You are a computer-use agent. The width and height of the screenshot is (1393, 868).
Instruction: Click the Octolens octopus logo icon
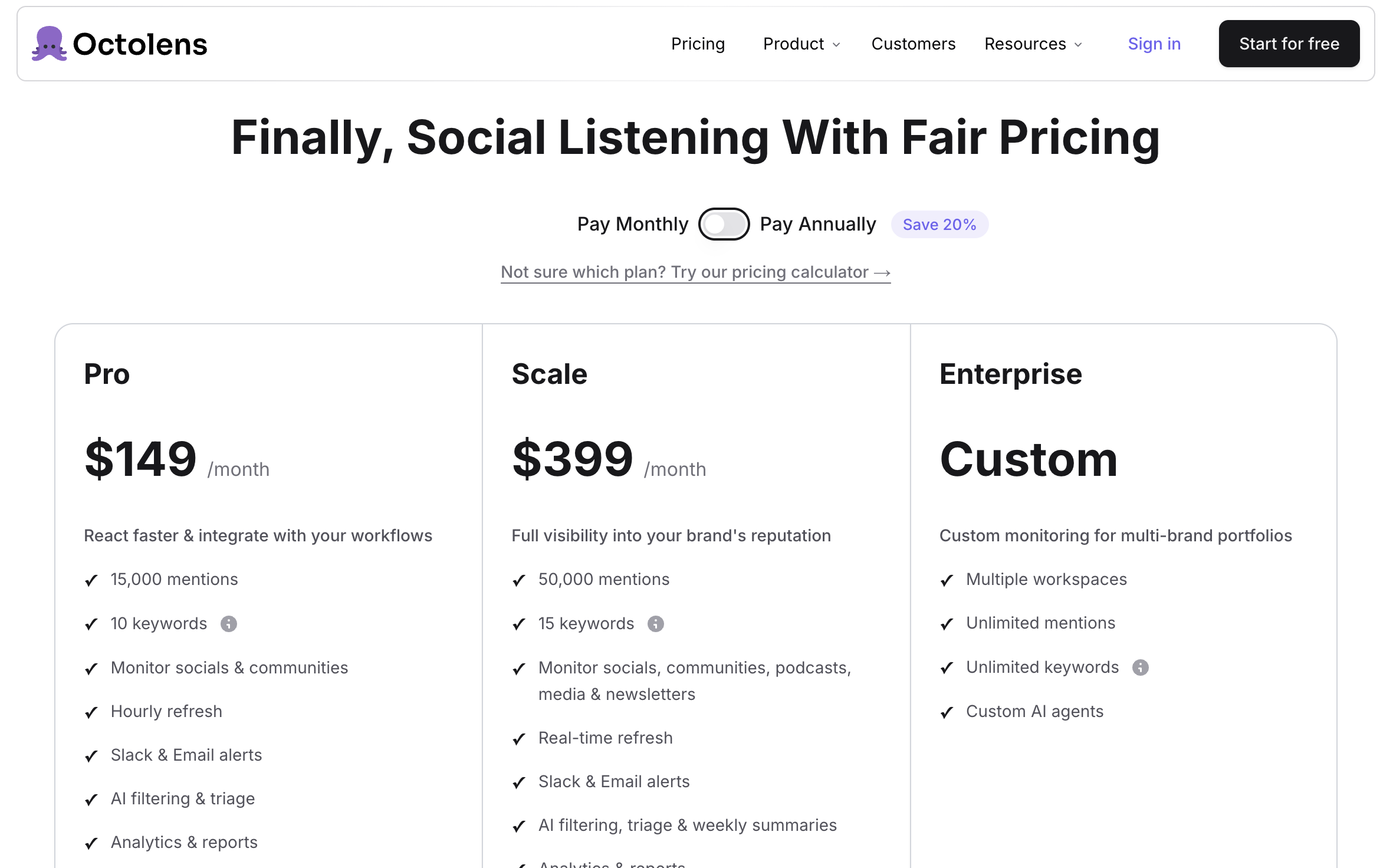(50, 44)
